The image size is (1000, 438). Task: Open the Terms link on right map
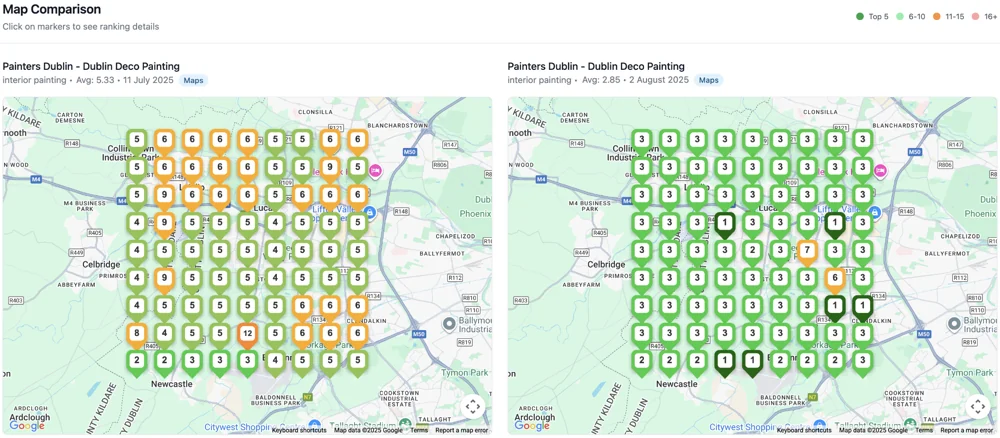click(x=923, y=430)
